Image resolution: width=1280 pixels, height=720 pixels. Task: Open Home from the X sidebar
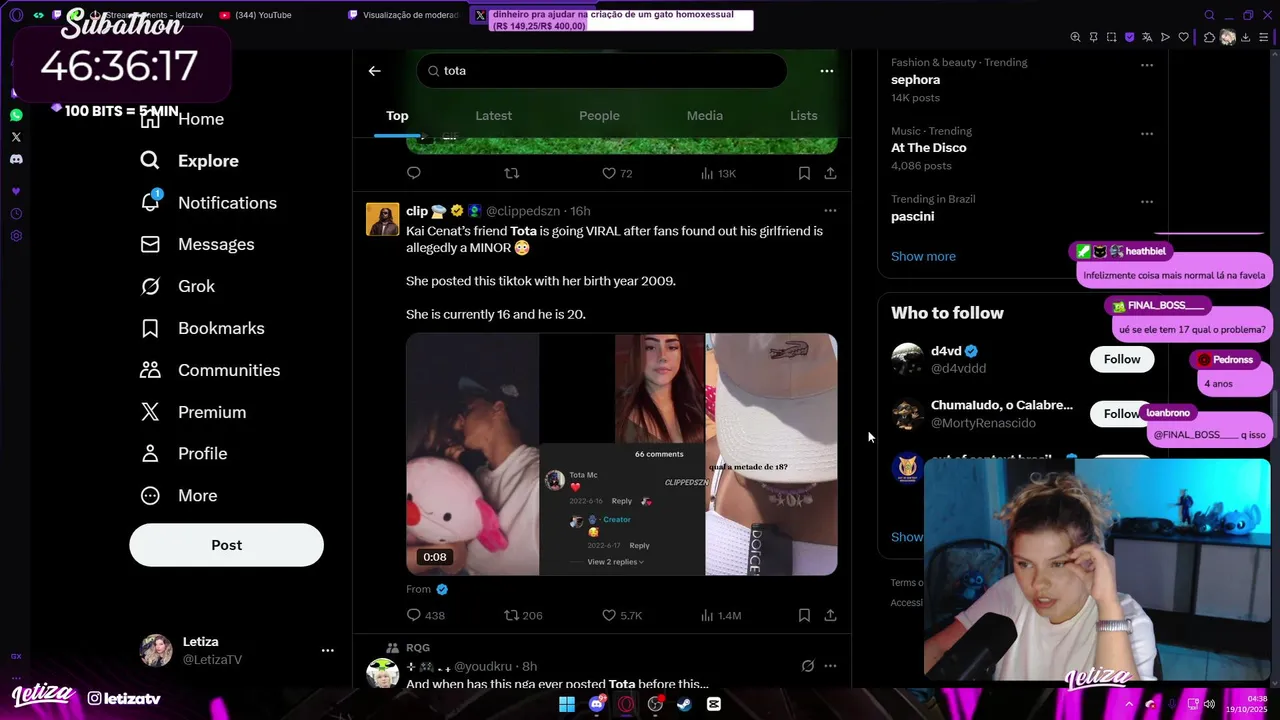(x=182, y=119)
